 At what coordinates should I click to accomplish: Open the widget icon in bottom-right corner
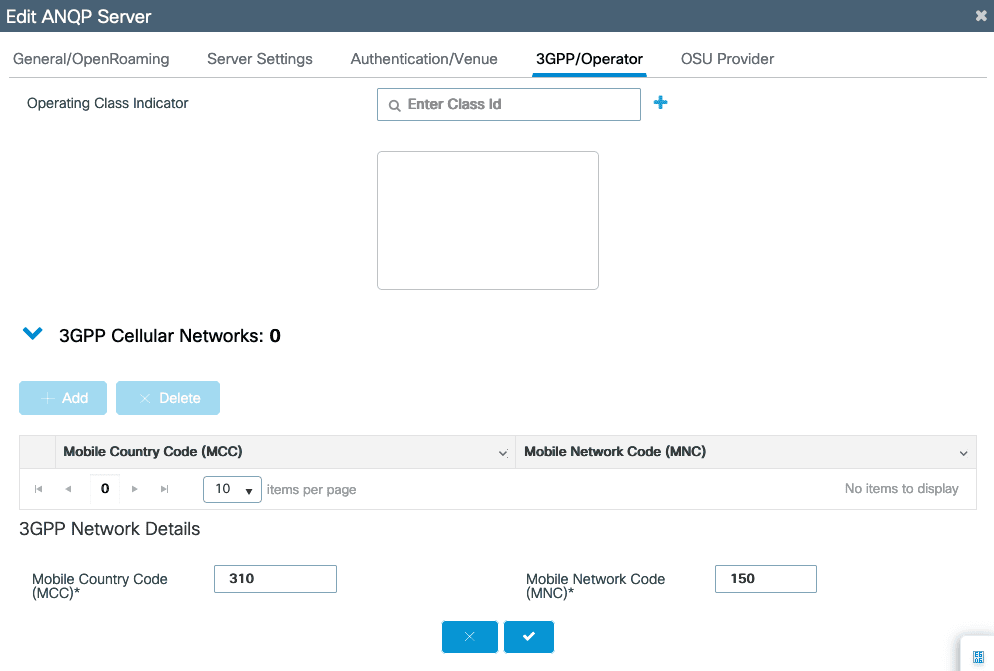click(977, 655)
